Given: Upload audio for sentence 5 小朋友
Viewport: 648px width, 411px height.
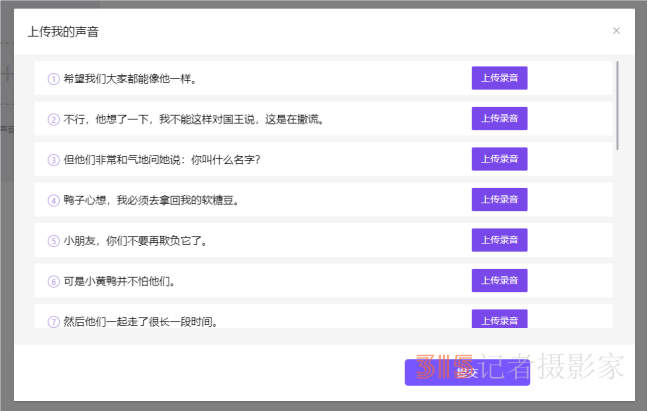Looking at the screenshot, I should 499,240.
